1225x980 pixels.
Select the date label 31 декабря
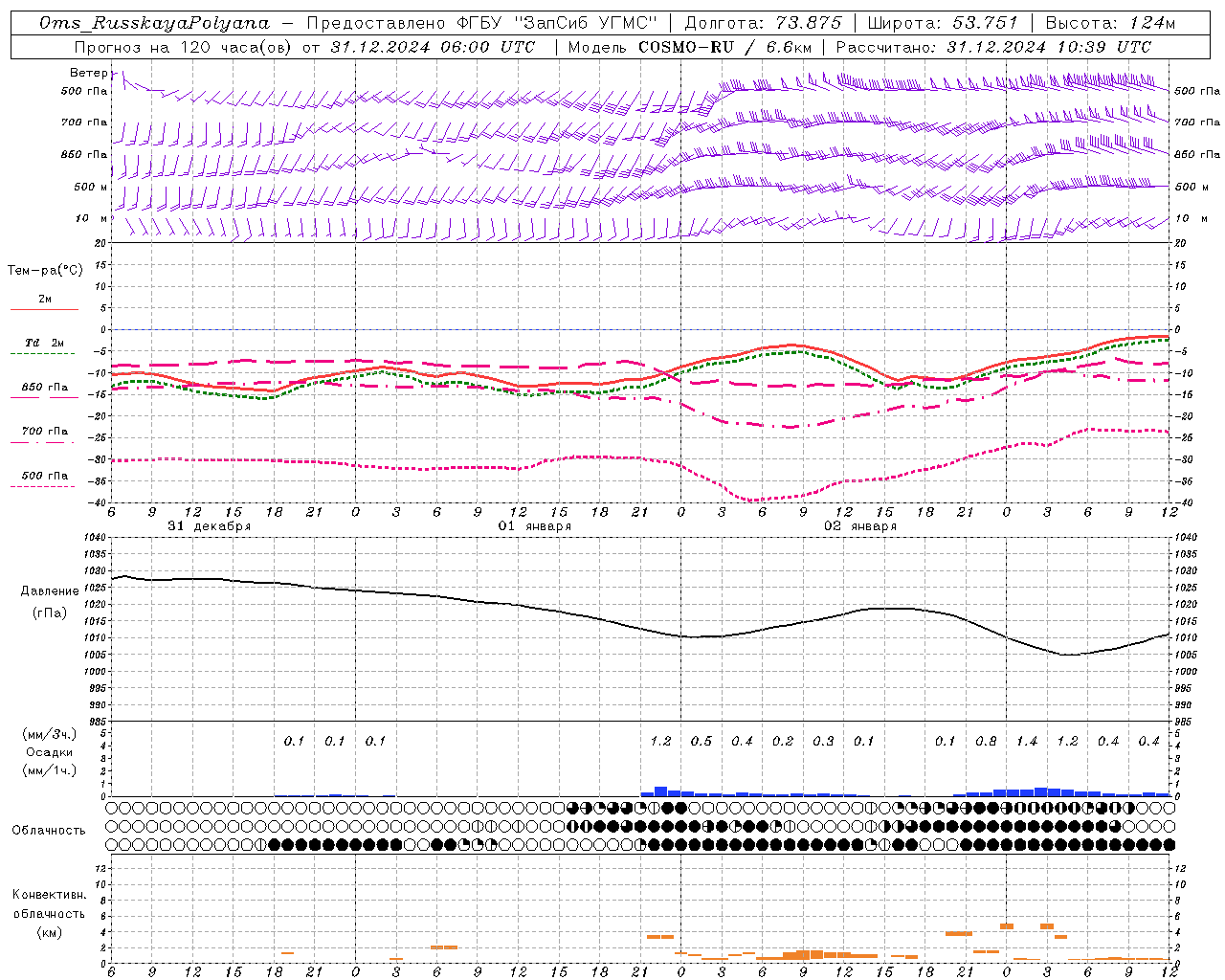click(209, 526)
